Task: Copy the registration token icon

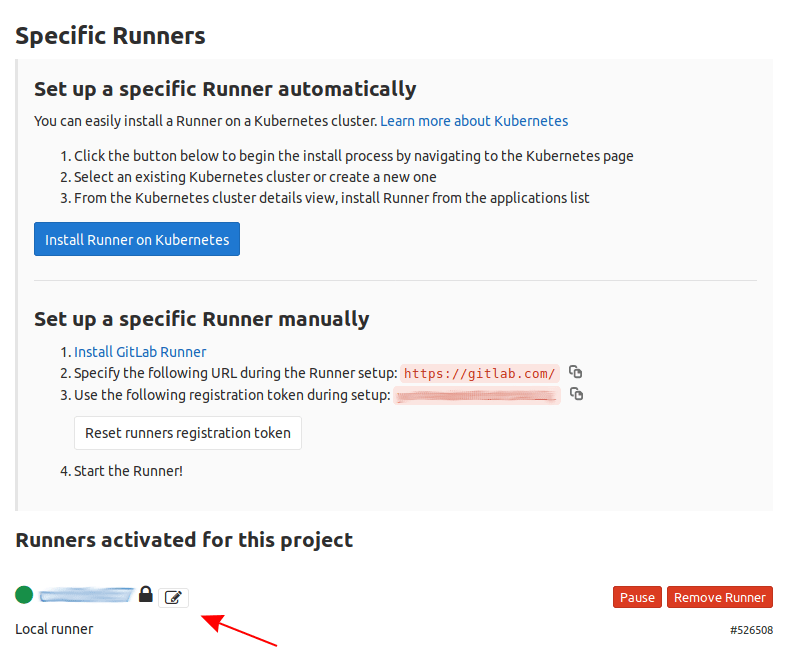Action: pos(576,394)
